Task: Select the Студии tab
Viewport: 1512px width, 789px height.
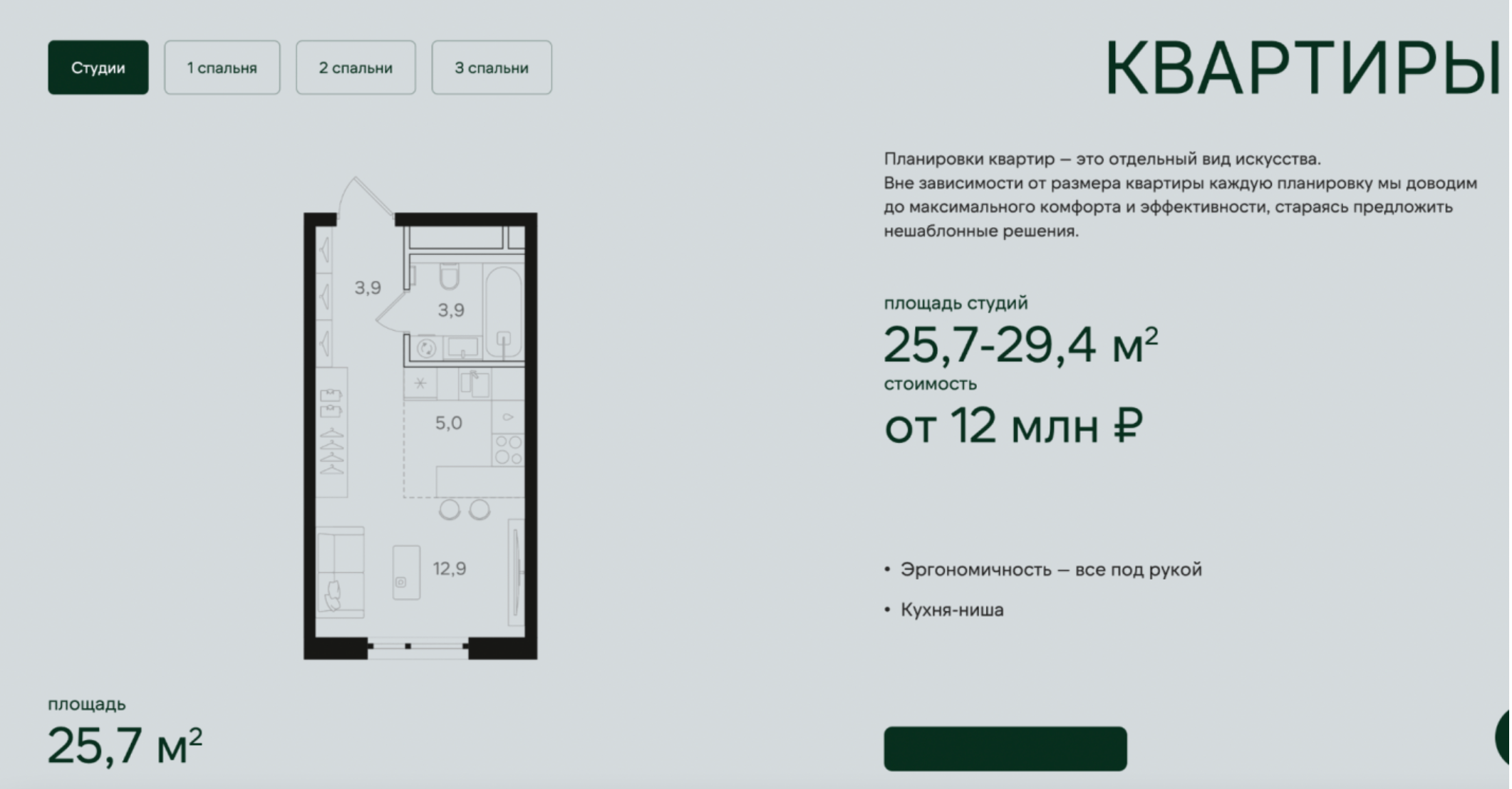Action: coord(98,68)
